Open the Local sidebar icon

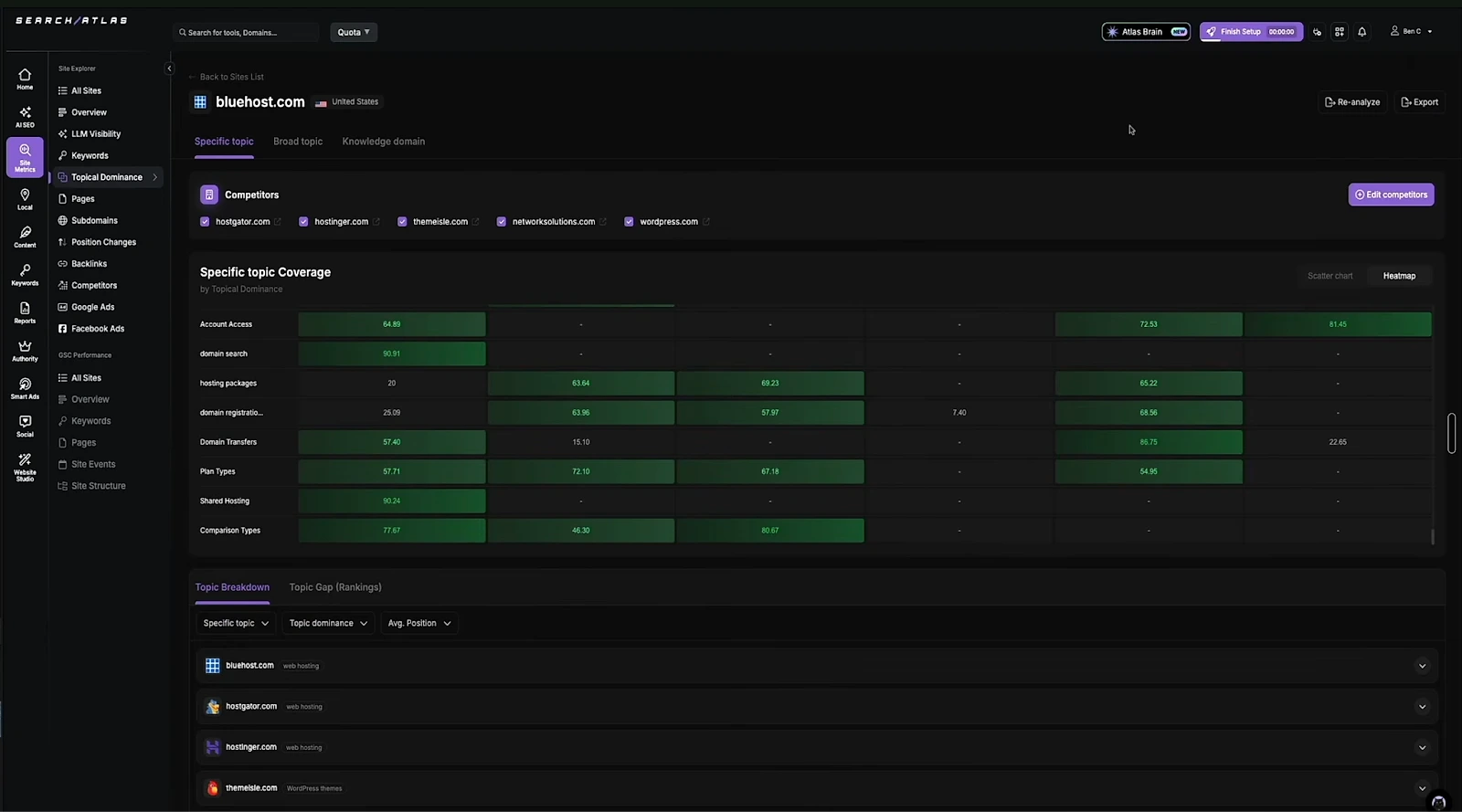[x=25, y=199]
